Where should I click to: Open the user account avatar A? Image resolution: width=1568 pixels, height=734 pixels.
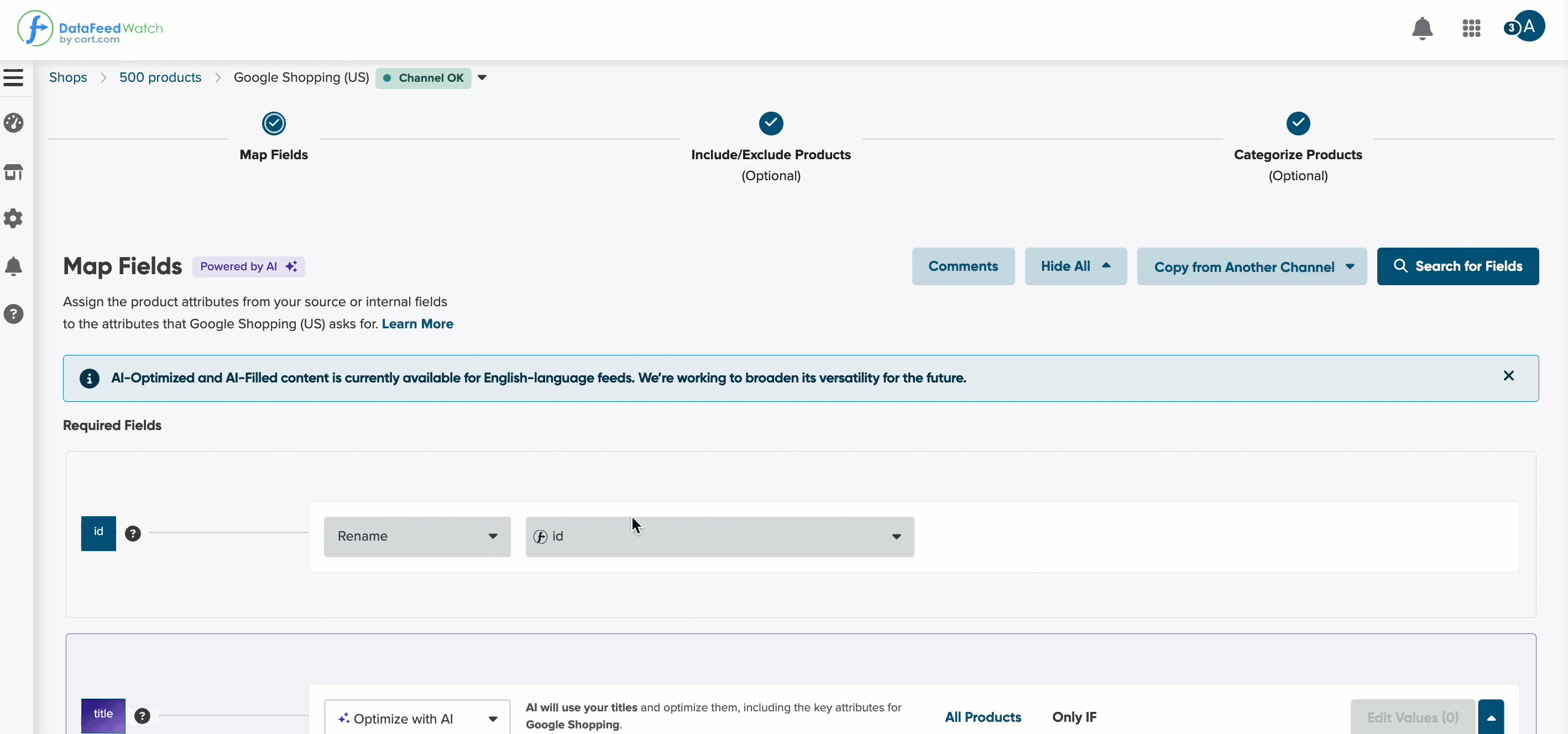1528,26
